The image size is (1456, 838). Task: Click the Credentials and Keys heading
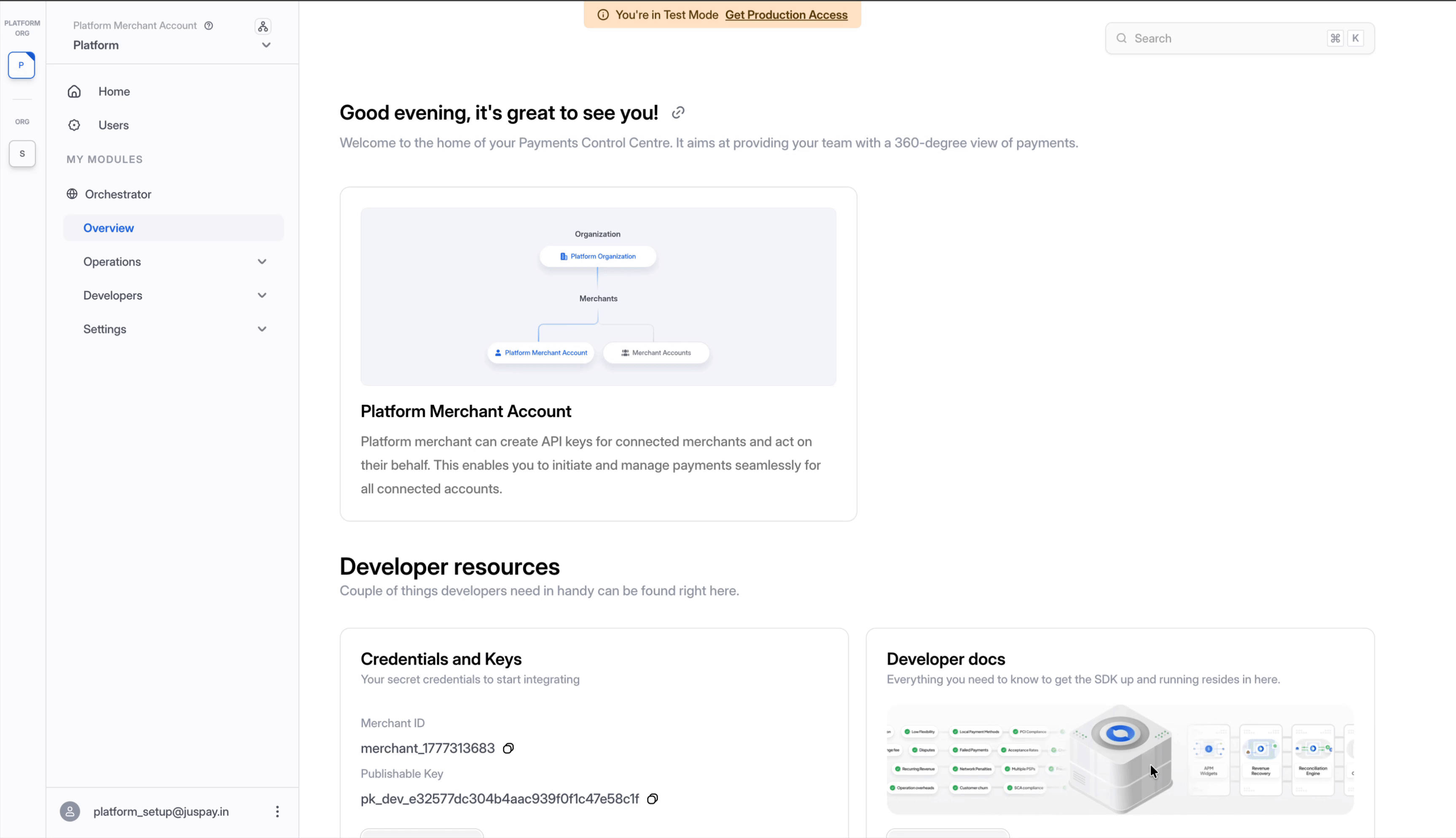(441, 659)
